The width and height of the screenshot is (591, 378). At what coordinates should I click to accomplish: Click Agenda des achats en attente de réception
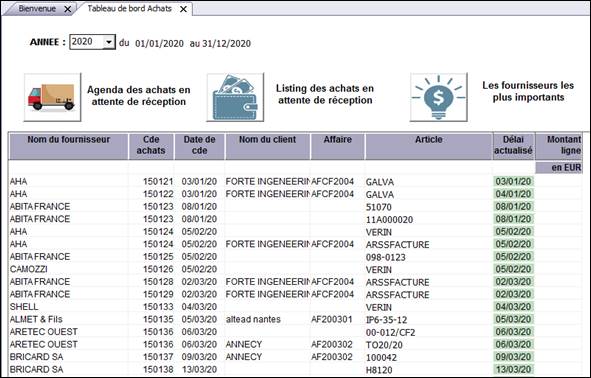coord(139,96)
